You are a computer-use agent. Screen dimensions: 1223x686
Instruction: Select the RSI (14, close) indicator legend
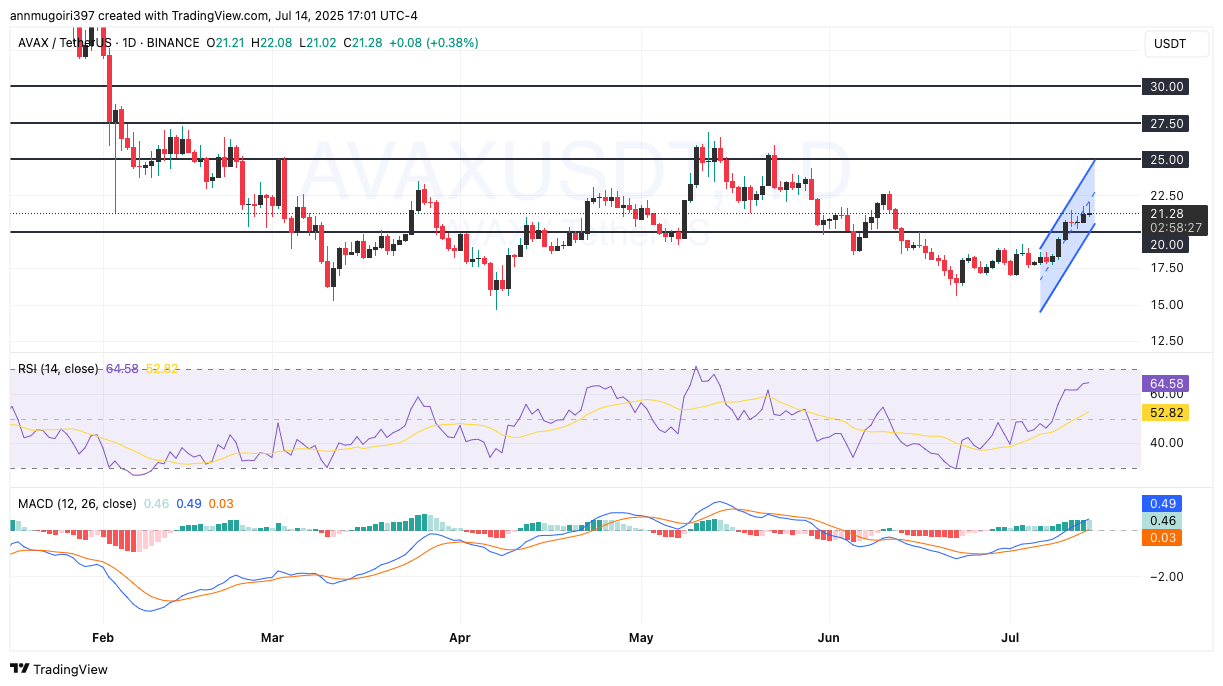point(58,369)
